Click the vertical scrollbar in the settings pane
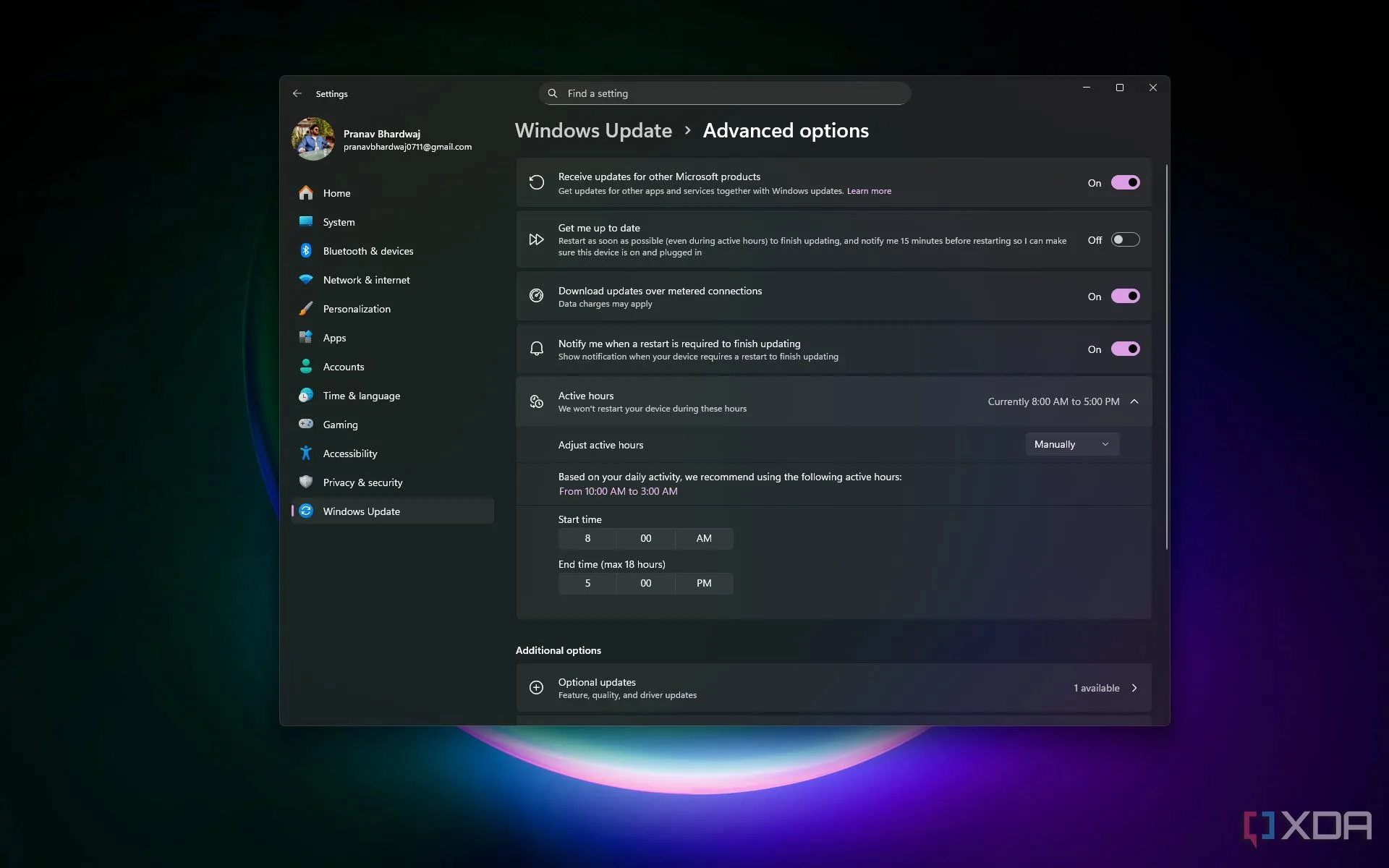Image resolution: width=1389 pixels, height=868 pixels. 1166,357
